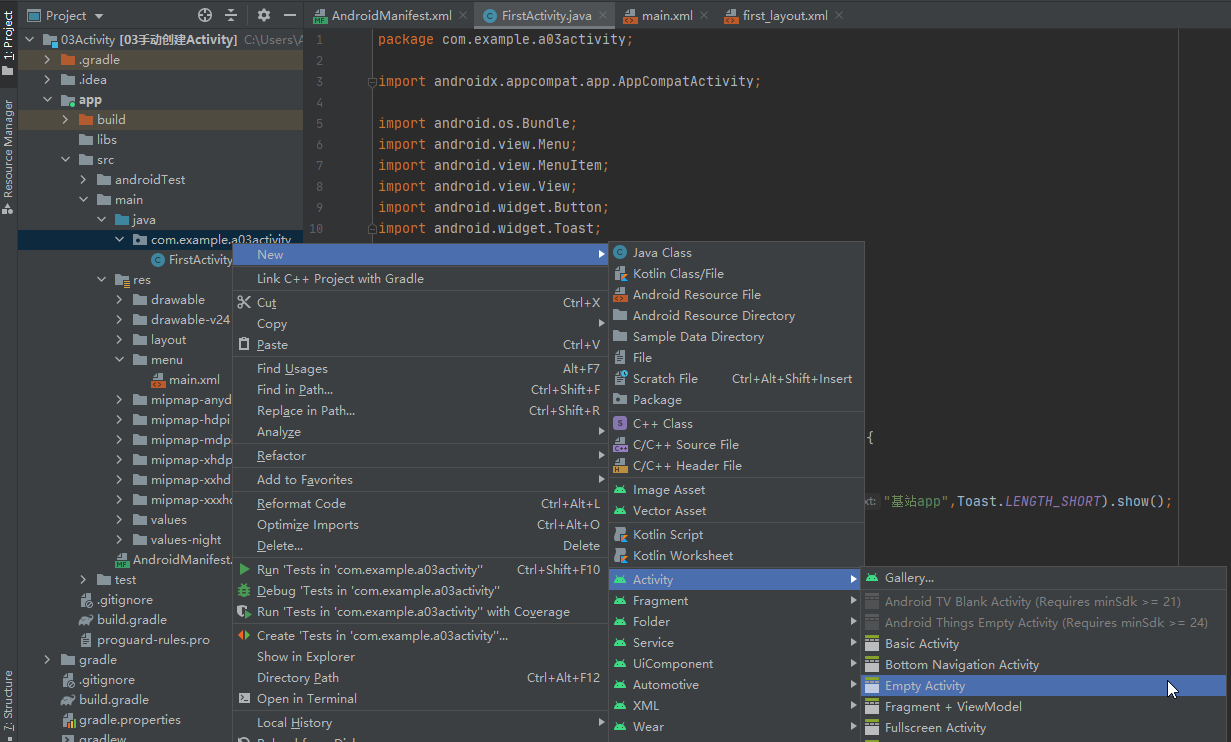Collapse the app module node
The image size is (1231, 742).
click(x=47, y=100)
